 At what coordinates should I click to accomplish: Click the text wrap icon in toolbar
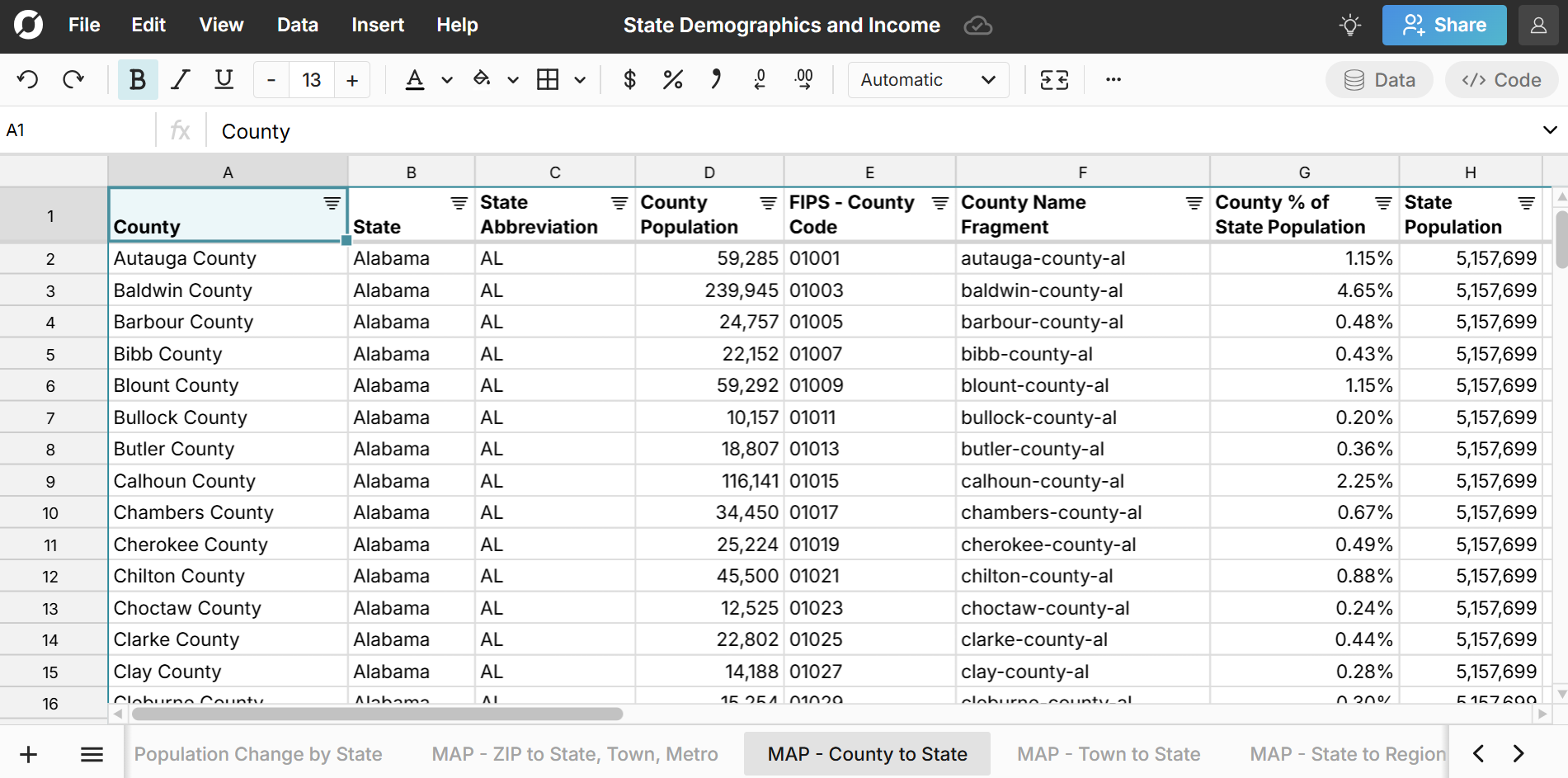click(x=1054, y=80)
